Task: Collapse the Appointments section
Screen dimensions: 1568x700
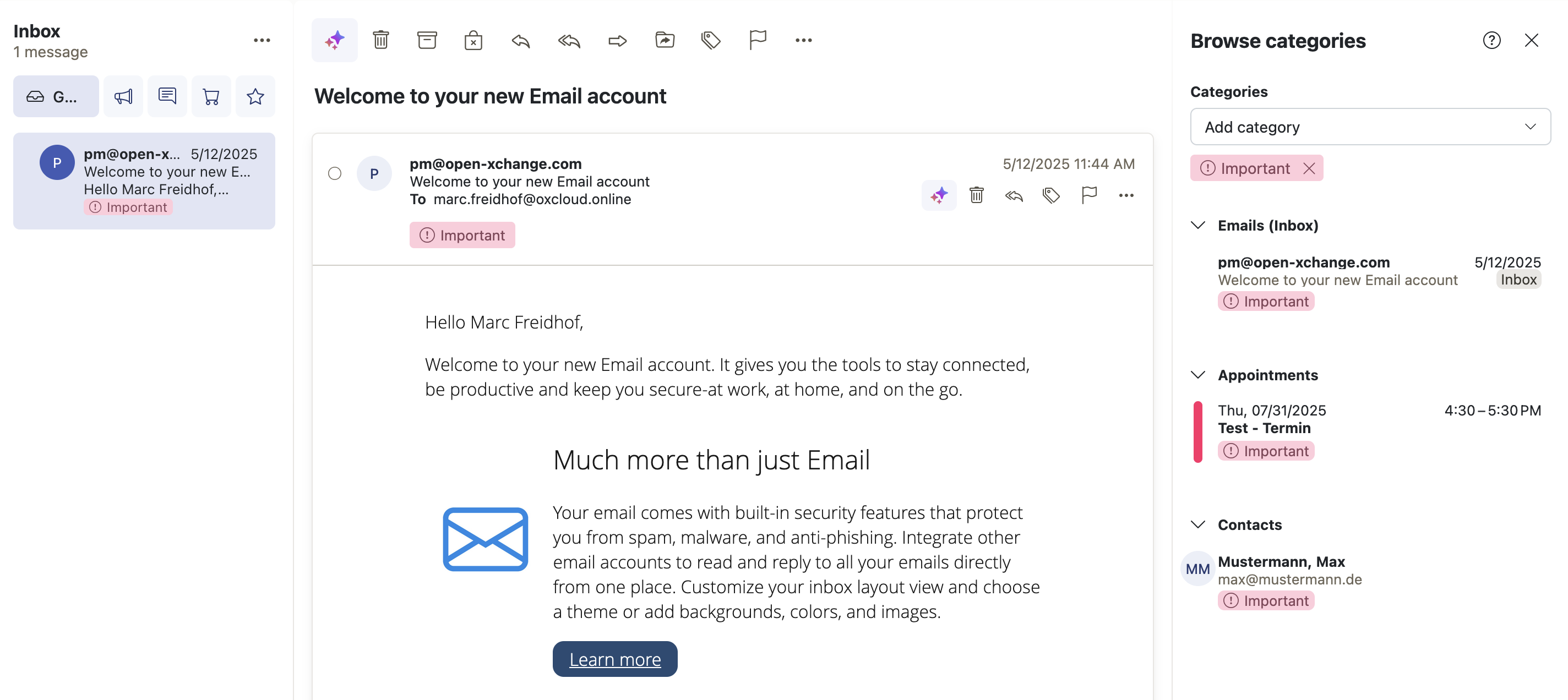Action: pos(1198,375)
